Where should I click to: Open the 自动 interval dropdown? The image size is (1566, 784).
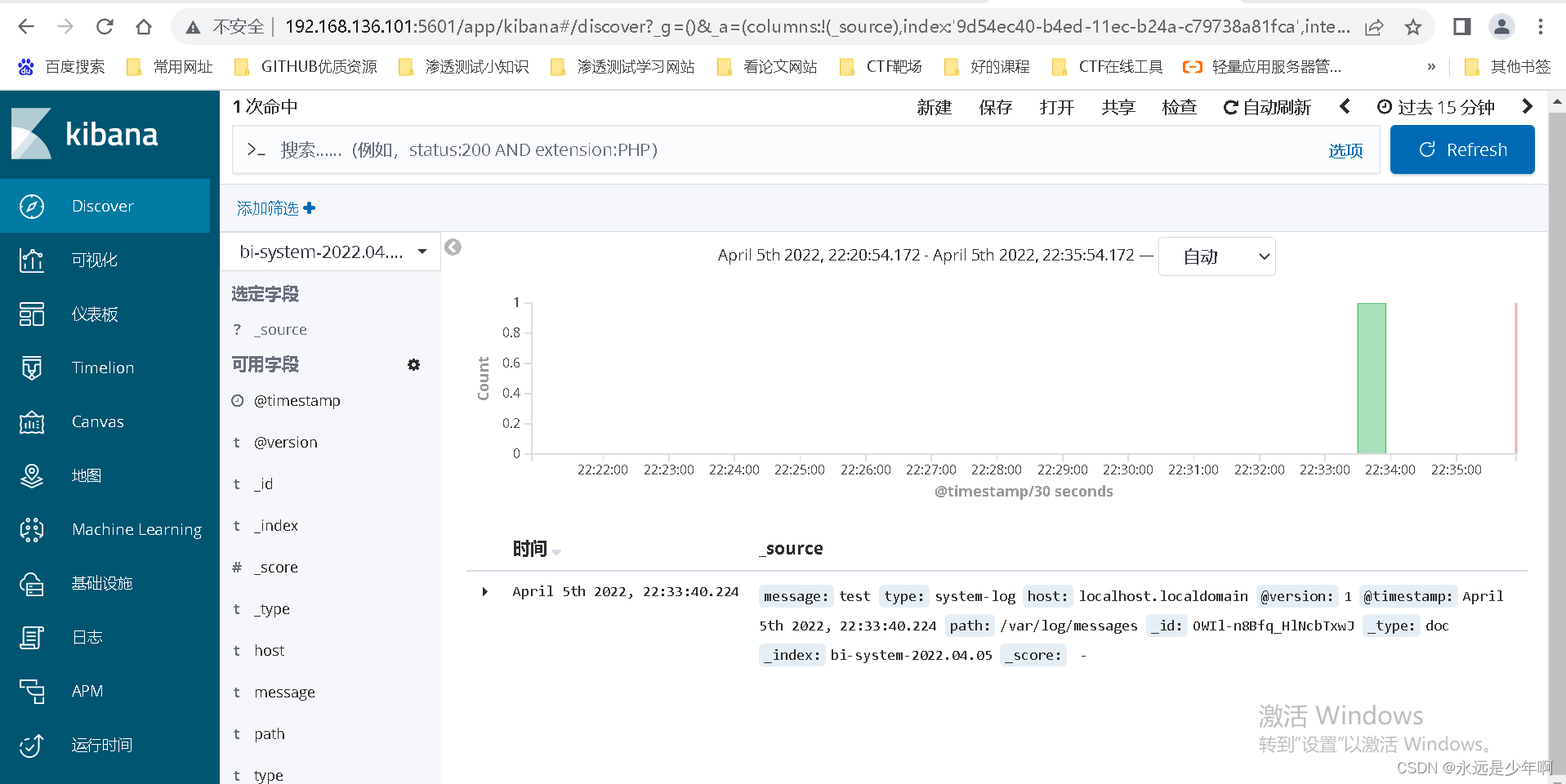pyautogui.click(x=1216, y=256)
